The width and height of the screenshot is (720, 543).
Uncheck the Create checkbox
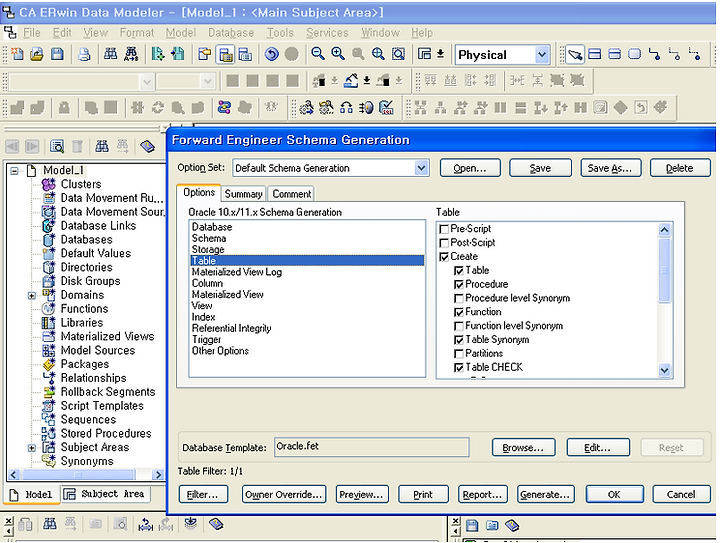444,257
